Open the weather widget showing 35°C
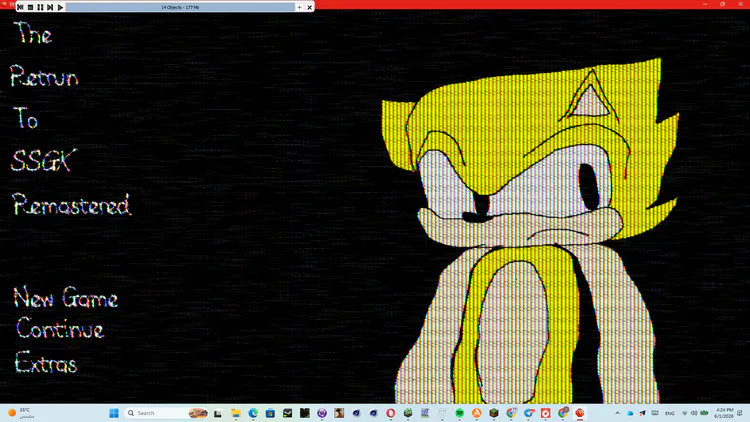Image resolution: width=750 pixels, height=422 pixels. click(22, 413)
